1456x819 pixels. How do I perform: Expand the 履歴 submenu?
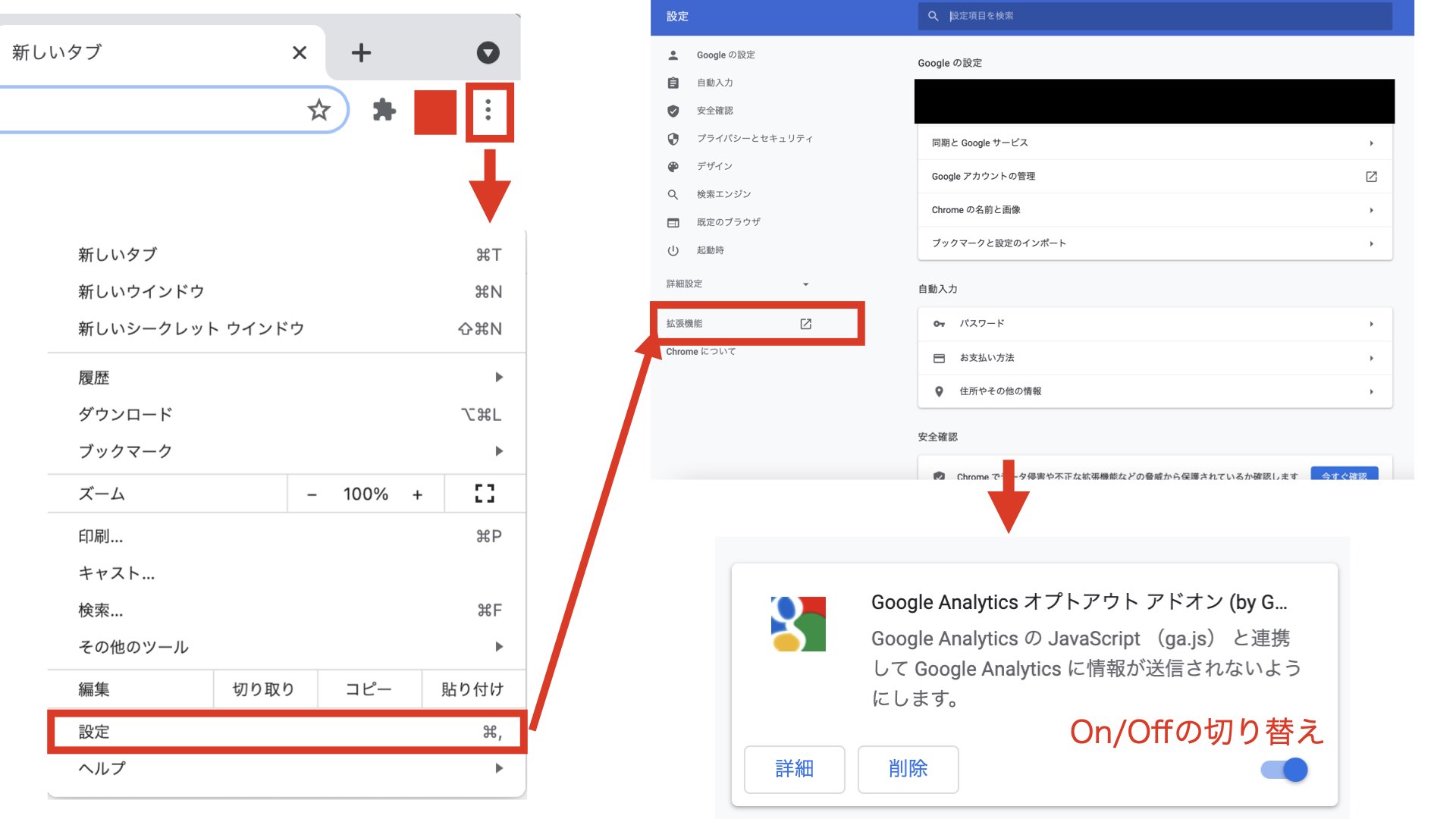[x=287, y=378]
